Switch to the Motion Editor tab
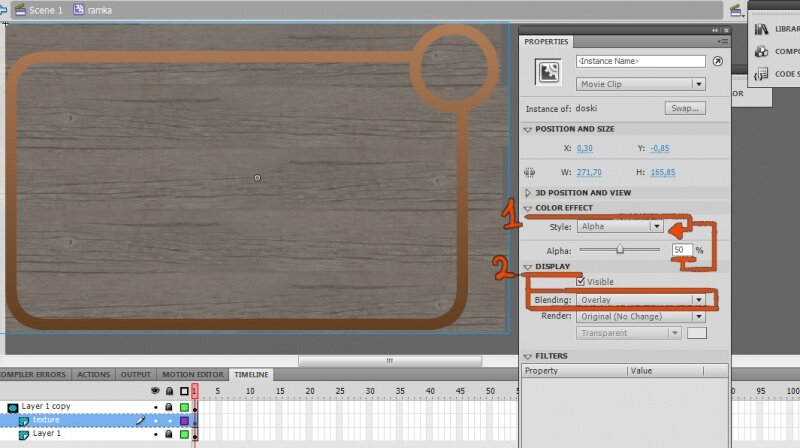 (x=191, y=375)
